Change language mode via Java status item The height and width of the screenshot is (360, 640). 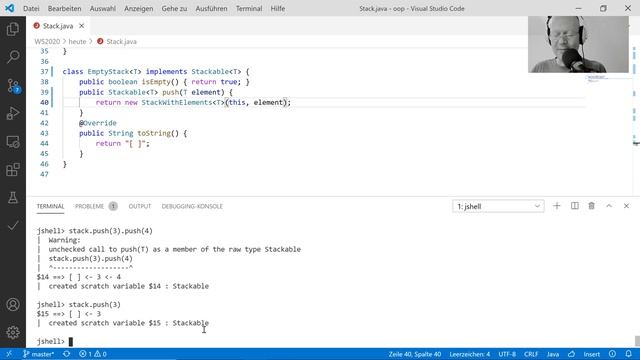click(553, 354)
